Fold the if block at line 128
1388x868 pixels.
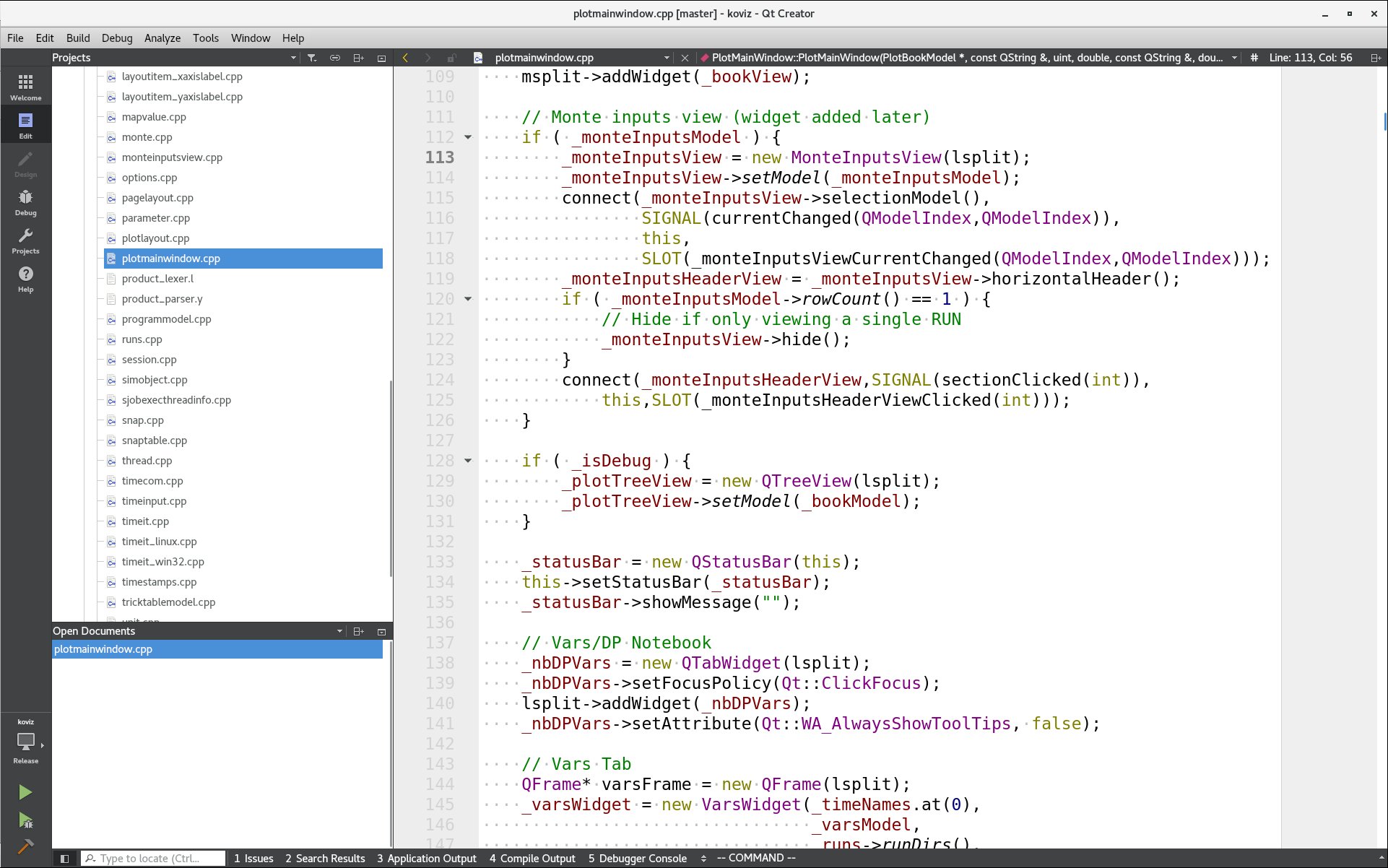pyautogui.click(x=468, y=460)
